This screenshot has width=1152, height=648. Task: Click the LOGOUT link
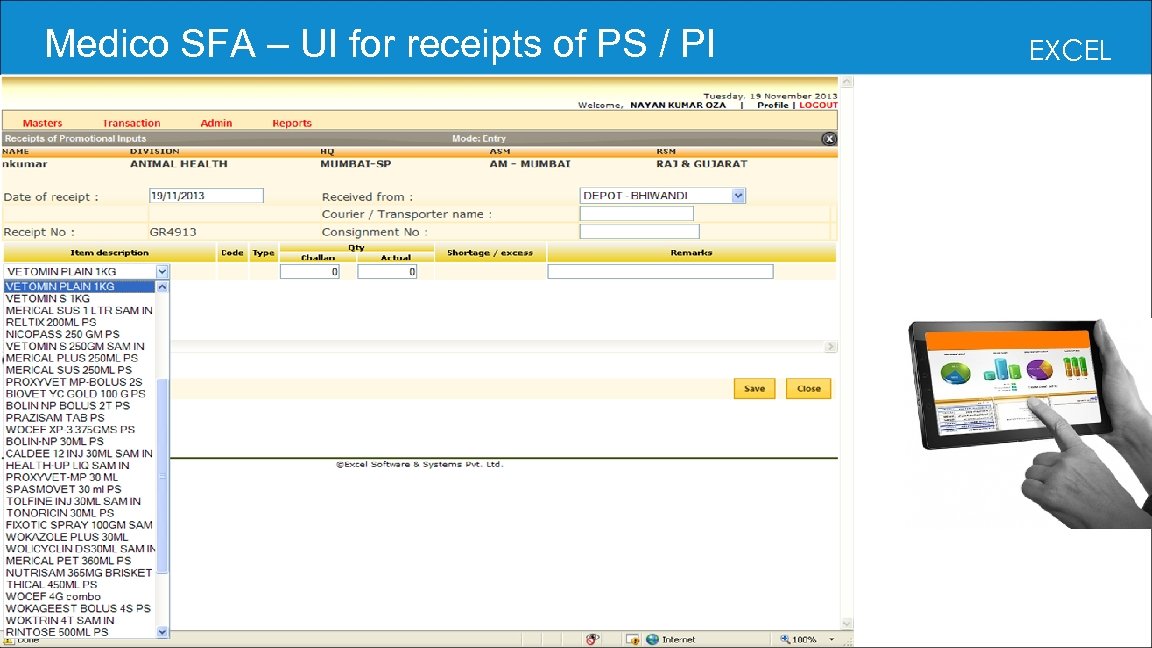click(x=820, y=105)
